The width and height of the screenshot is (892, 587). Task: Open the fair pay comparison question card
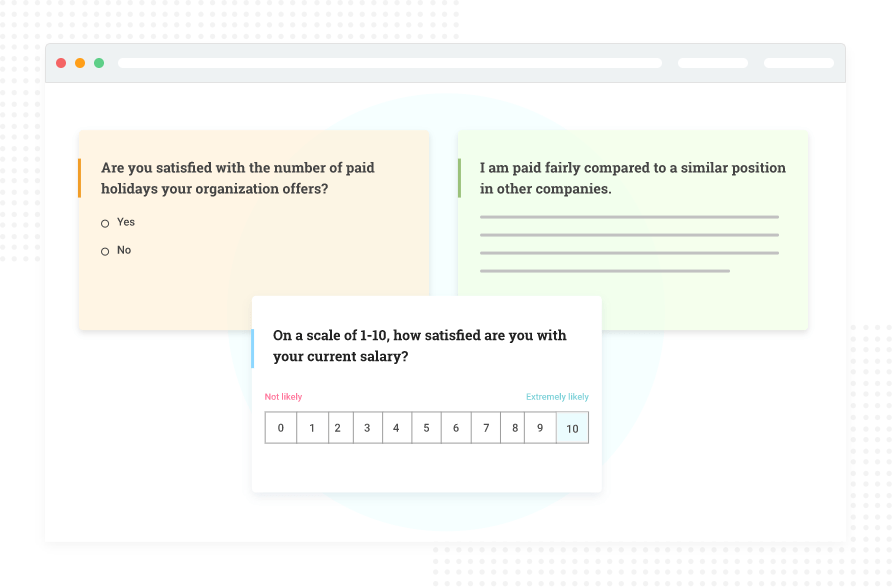click(x=632, y=228)
